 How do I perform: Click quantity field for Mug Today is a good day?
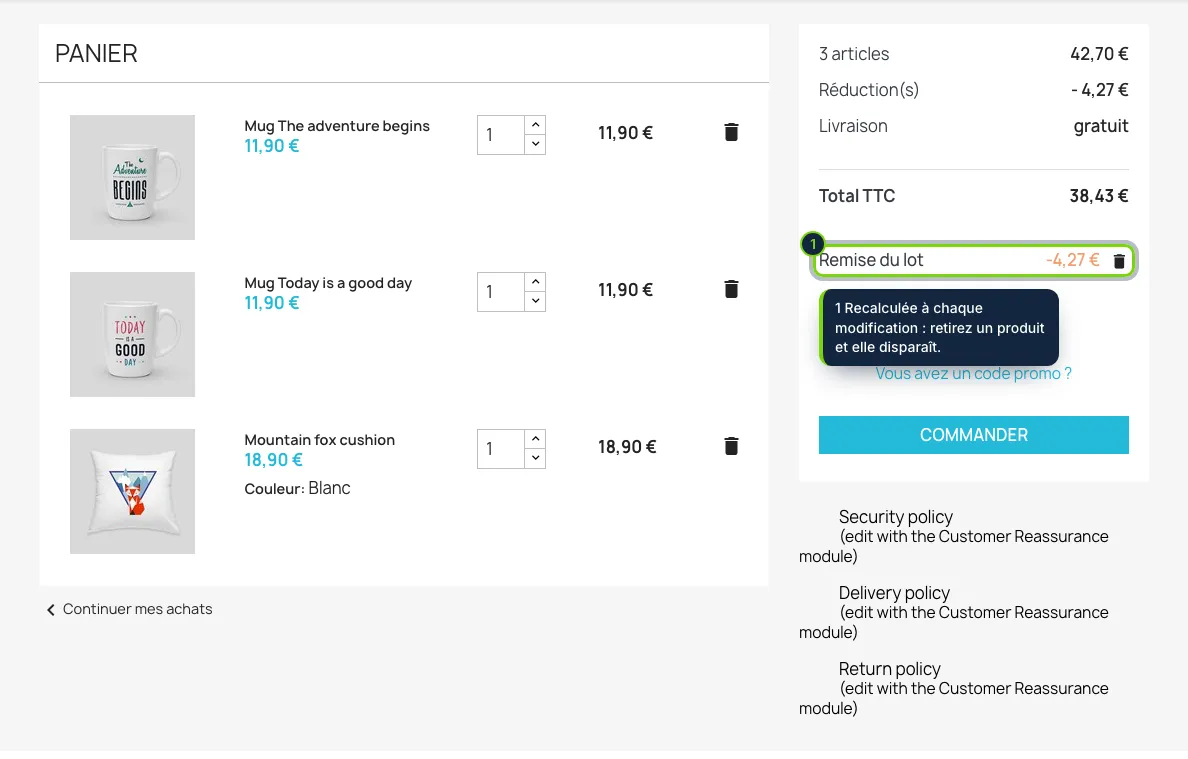point(501,292)
